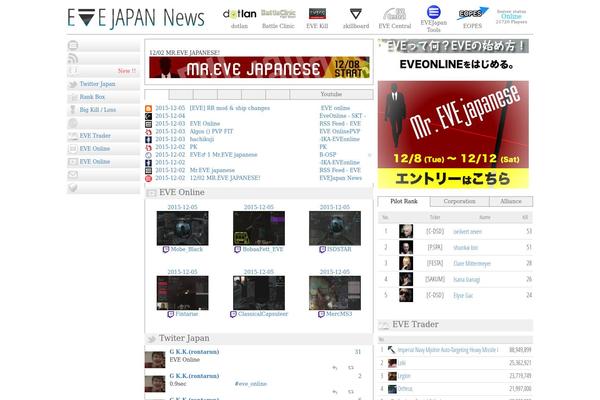
Task: Click the 'B-OSP' source link
Action: pyautogui.click(x=328, y=155)
